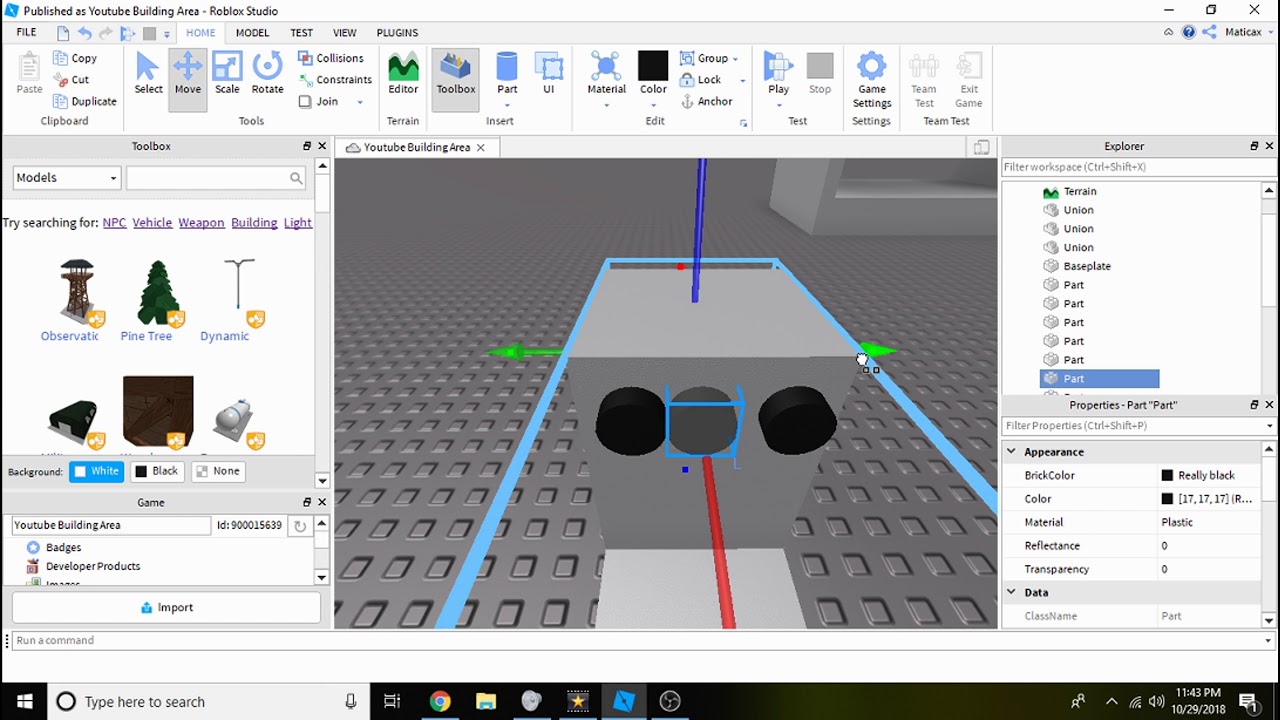Search toolbox for Building suggestion

click(x=254, y=223)
